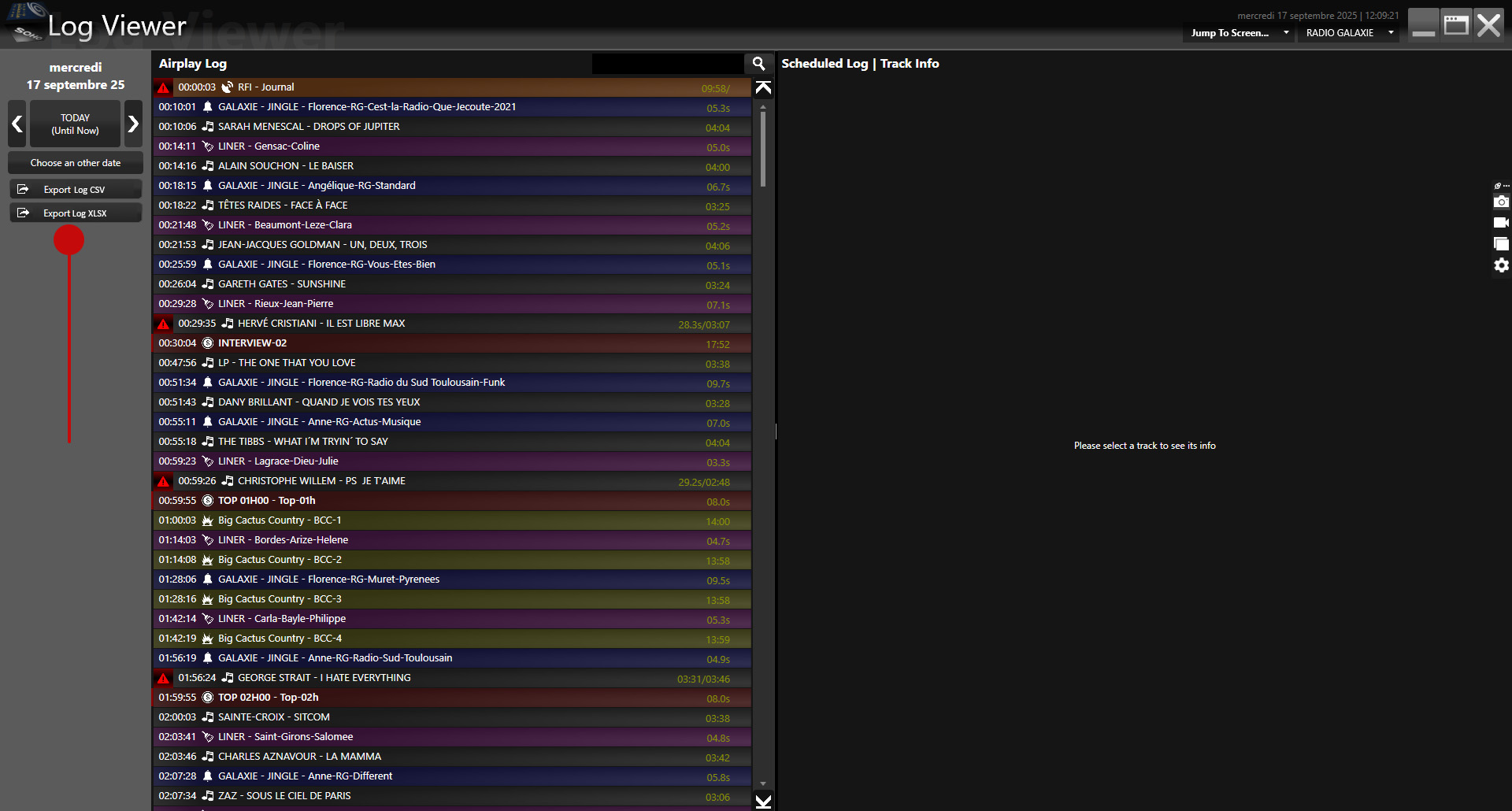The height and width of the screenshot is (811, 1512).
Task: Open the Jump To Screen dropdown
Action: point(1239,33)
